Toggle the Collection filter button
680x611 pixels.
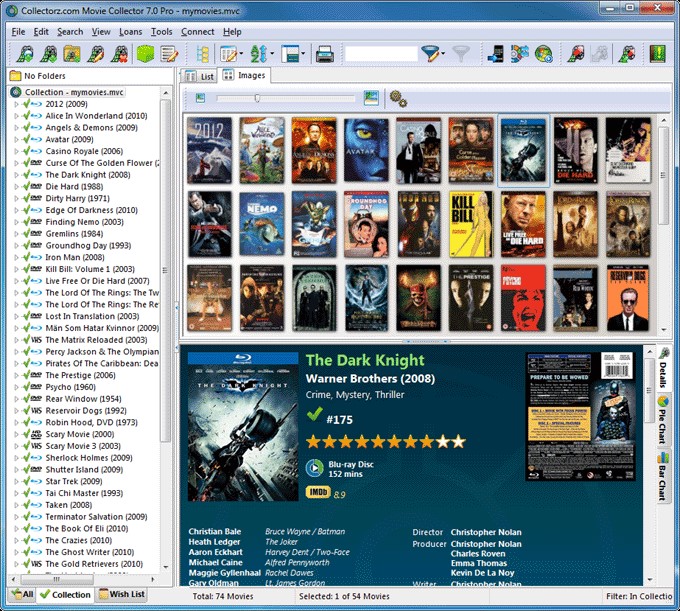[x=65, y=595]
